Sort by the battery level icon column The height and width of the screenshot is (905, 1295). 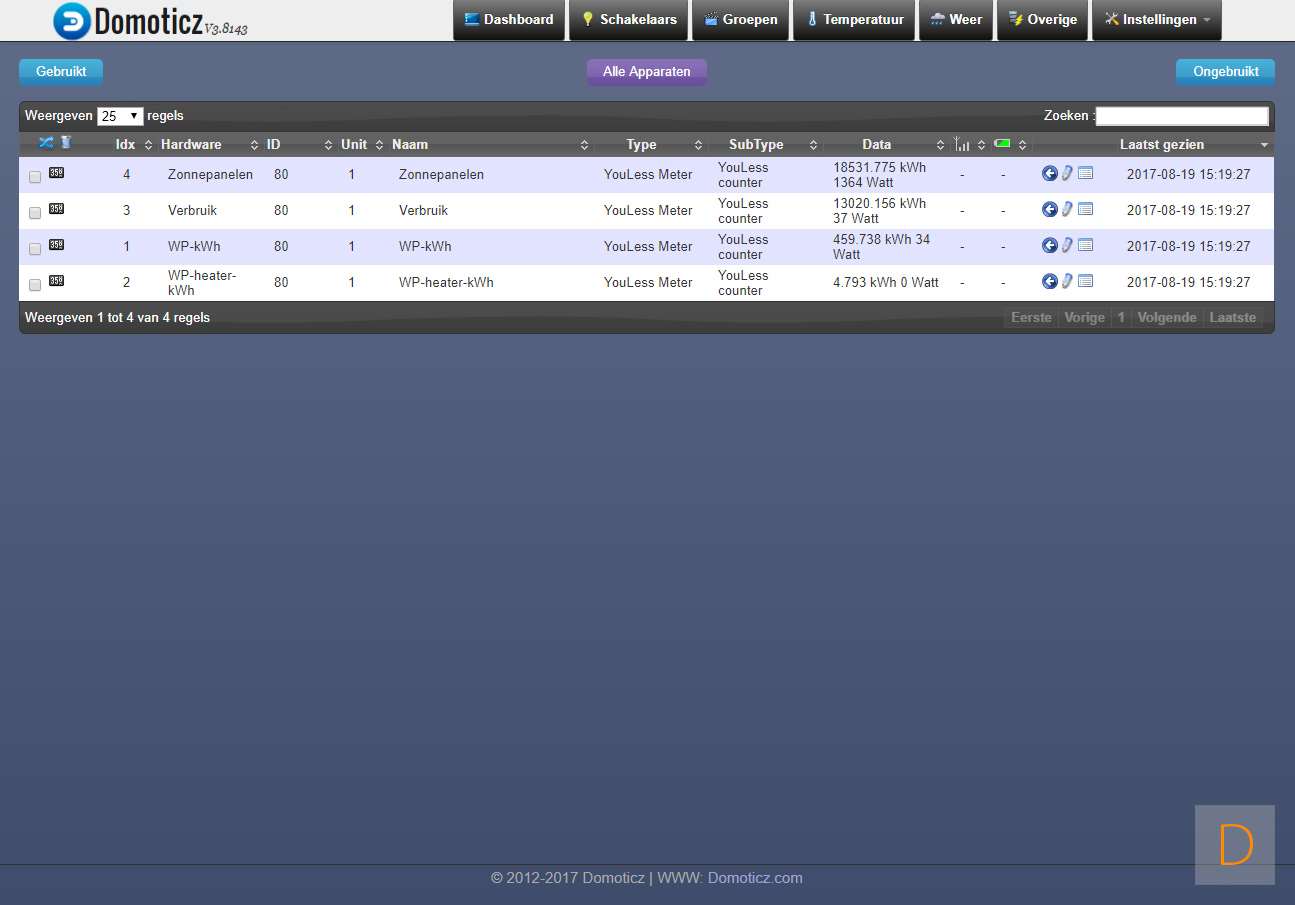[1002, 144]
